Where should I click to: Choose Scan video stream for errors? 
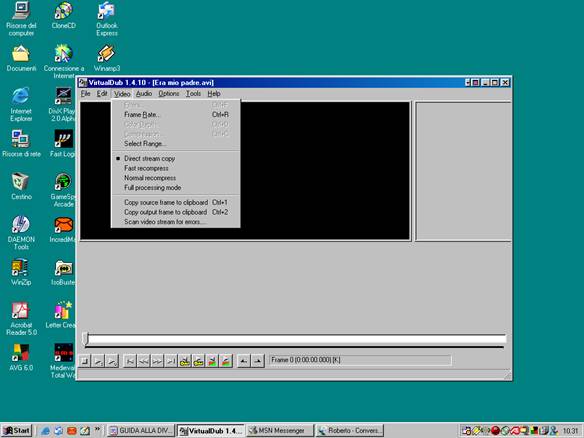tap(176, 222)
